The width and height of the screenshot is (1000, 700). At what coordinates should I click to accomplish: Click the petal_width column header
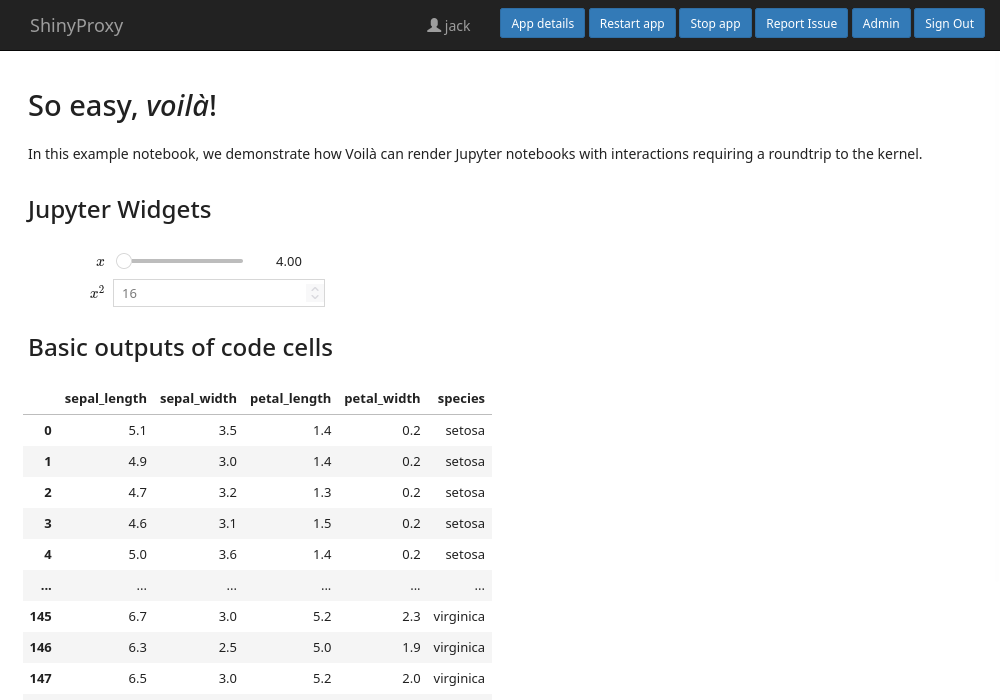pos(382,398)
